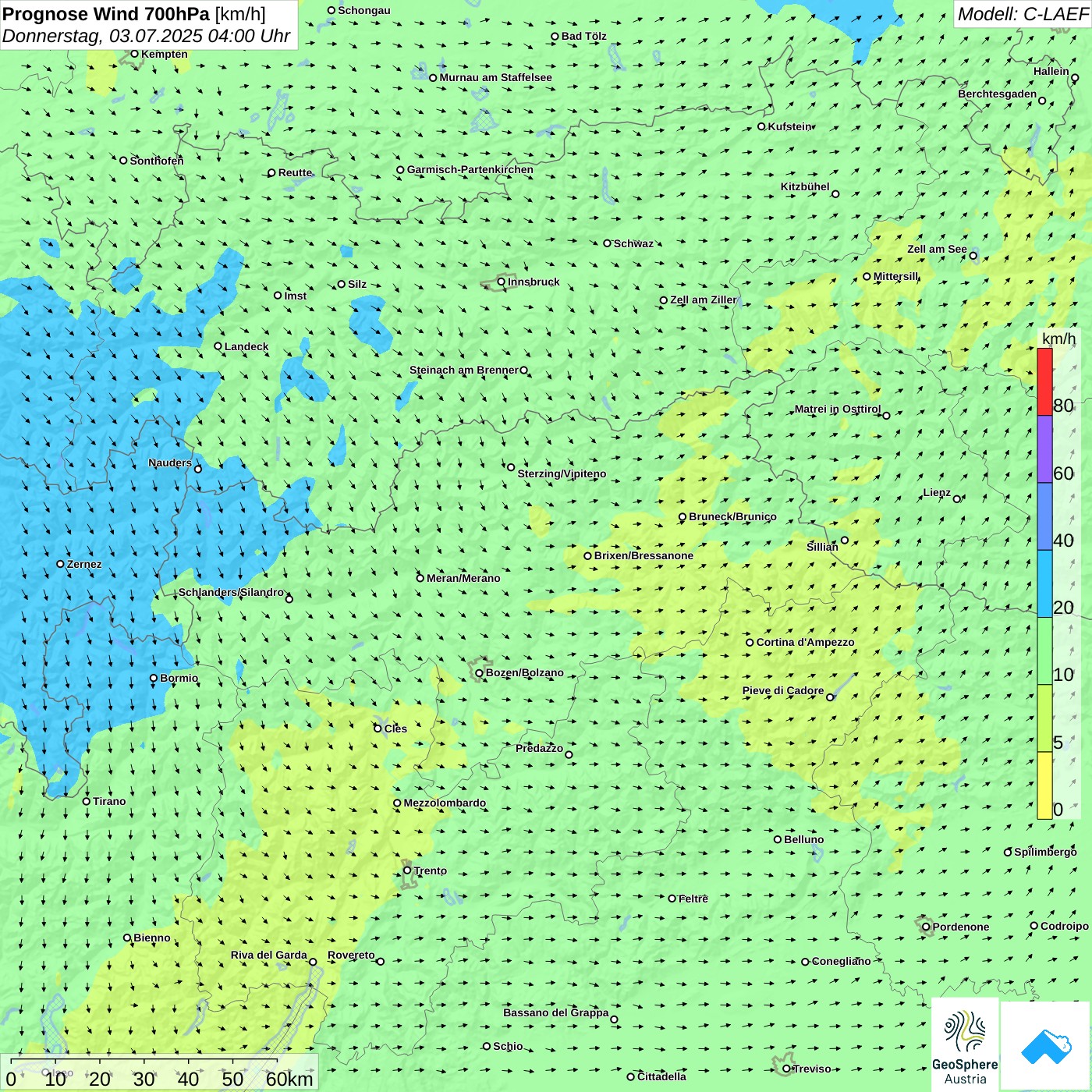Screen dimensions: 1092x1092
Task: Click the Zernez city marker
Action: click(61, 564)
